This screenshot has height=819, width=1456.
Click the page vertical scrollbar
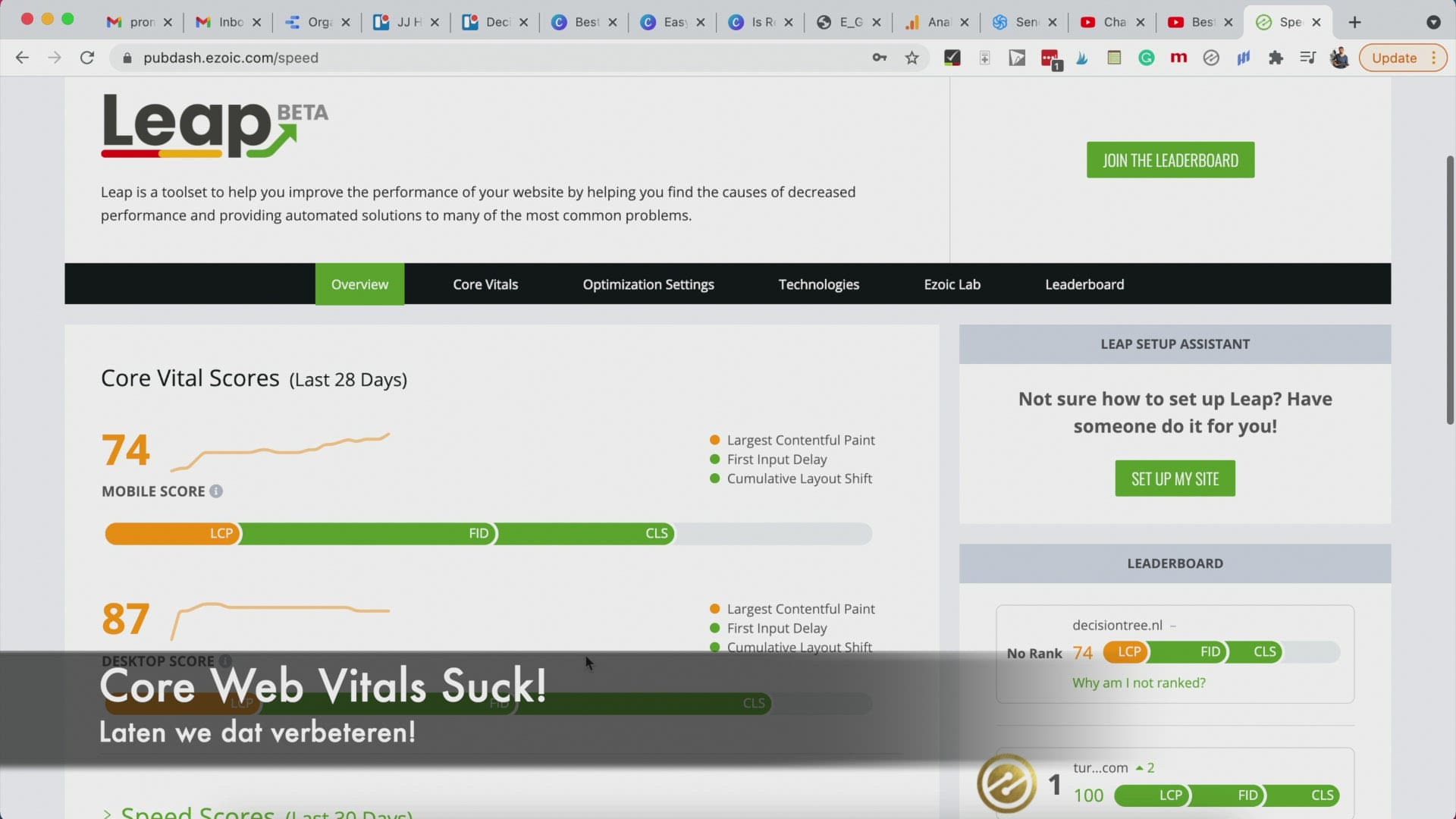(x=1449, y=290)
